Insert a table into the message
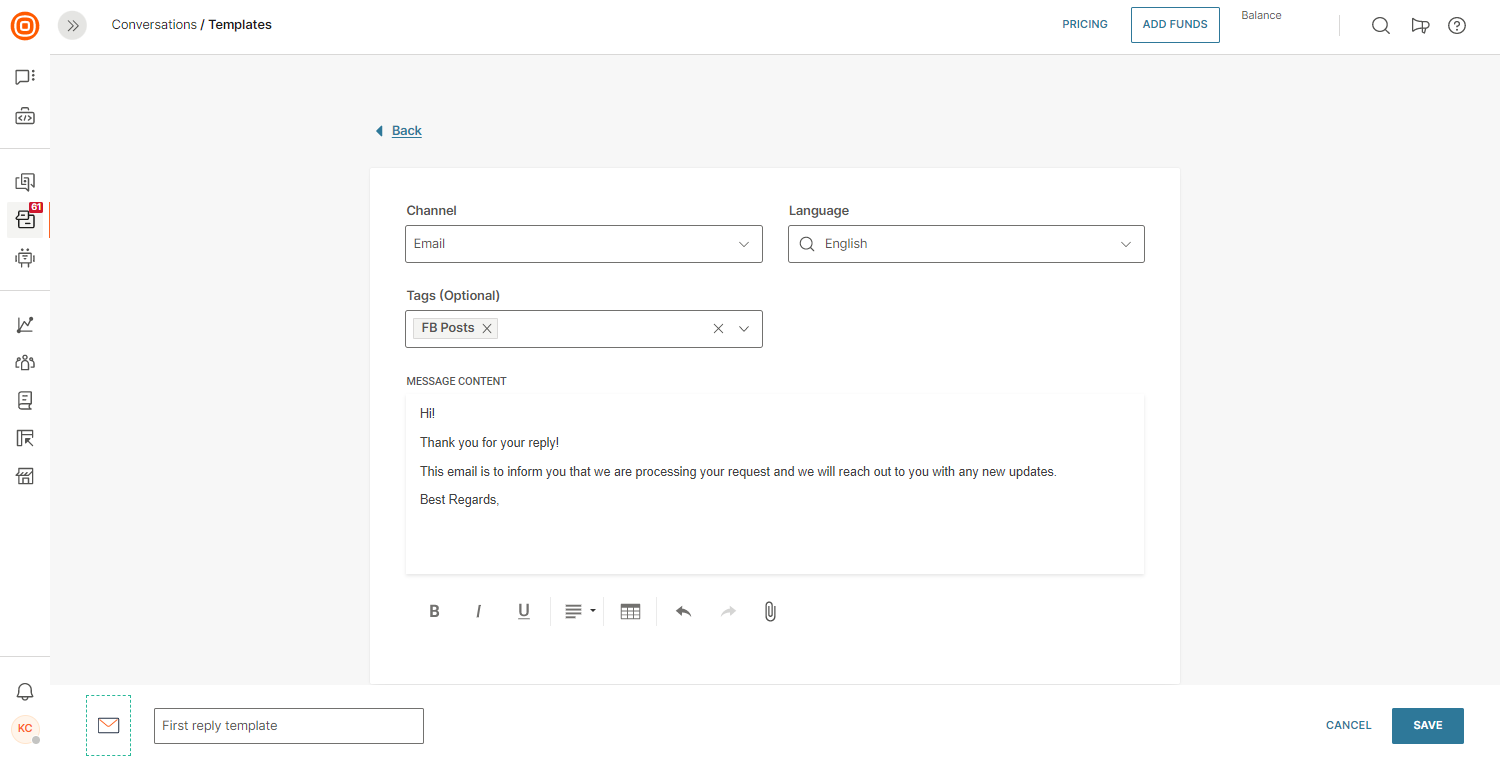Screen dimensions: 1500x766 [630, 612]
